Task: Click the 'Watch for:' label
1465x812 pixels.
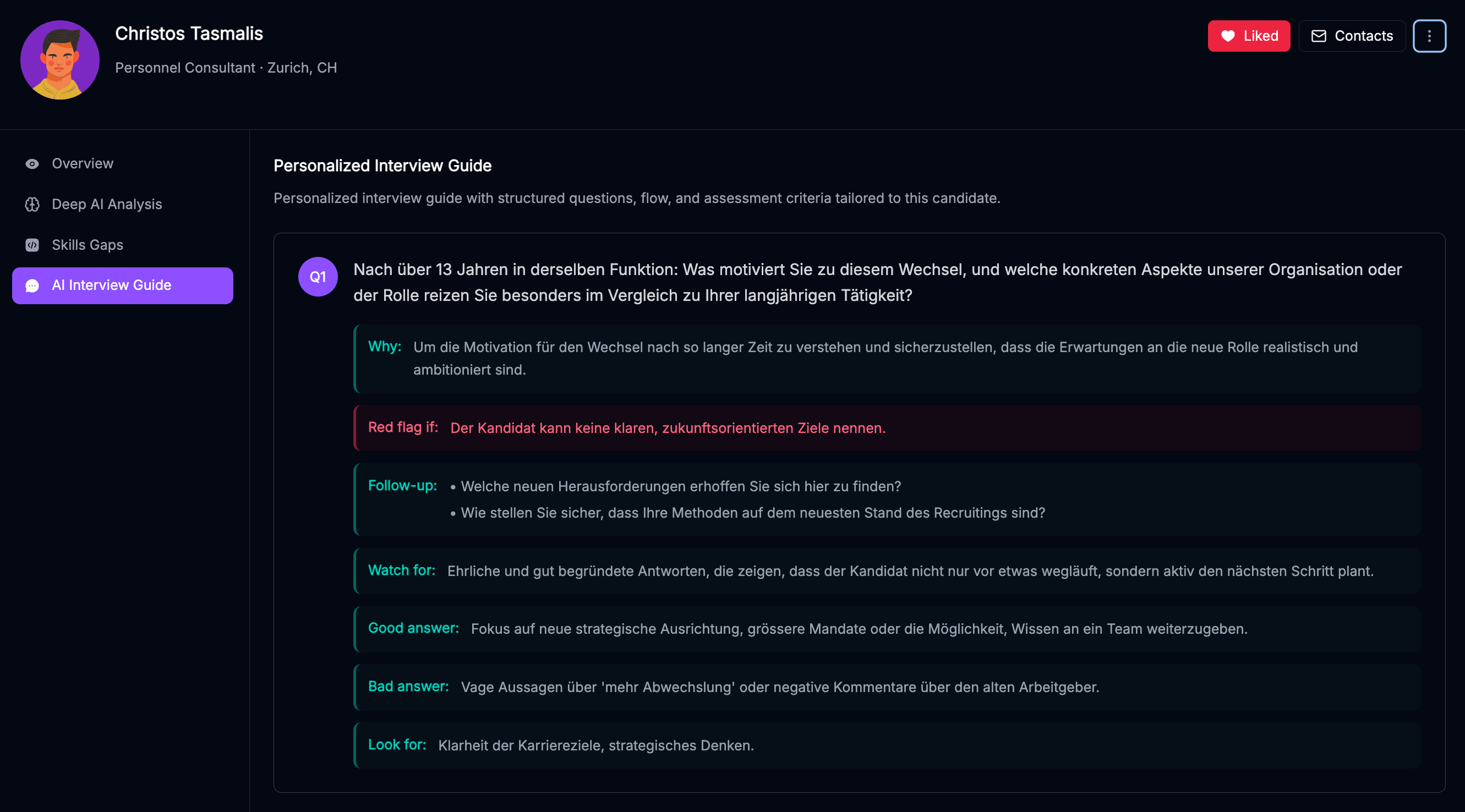Action: point(402,570)
